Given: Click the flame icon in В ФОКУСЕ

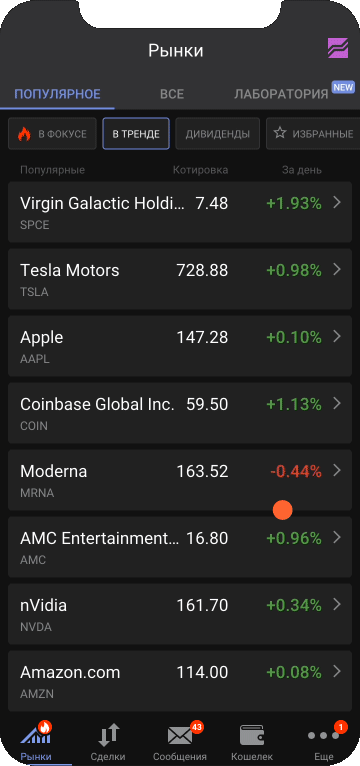Looking at the screenshot, I should pyautogui.click(x=24, y=134).
